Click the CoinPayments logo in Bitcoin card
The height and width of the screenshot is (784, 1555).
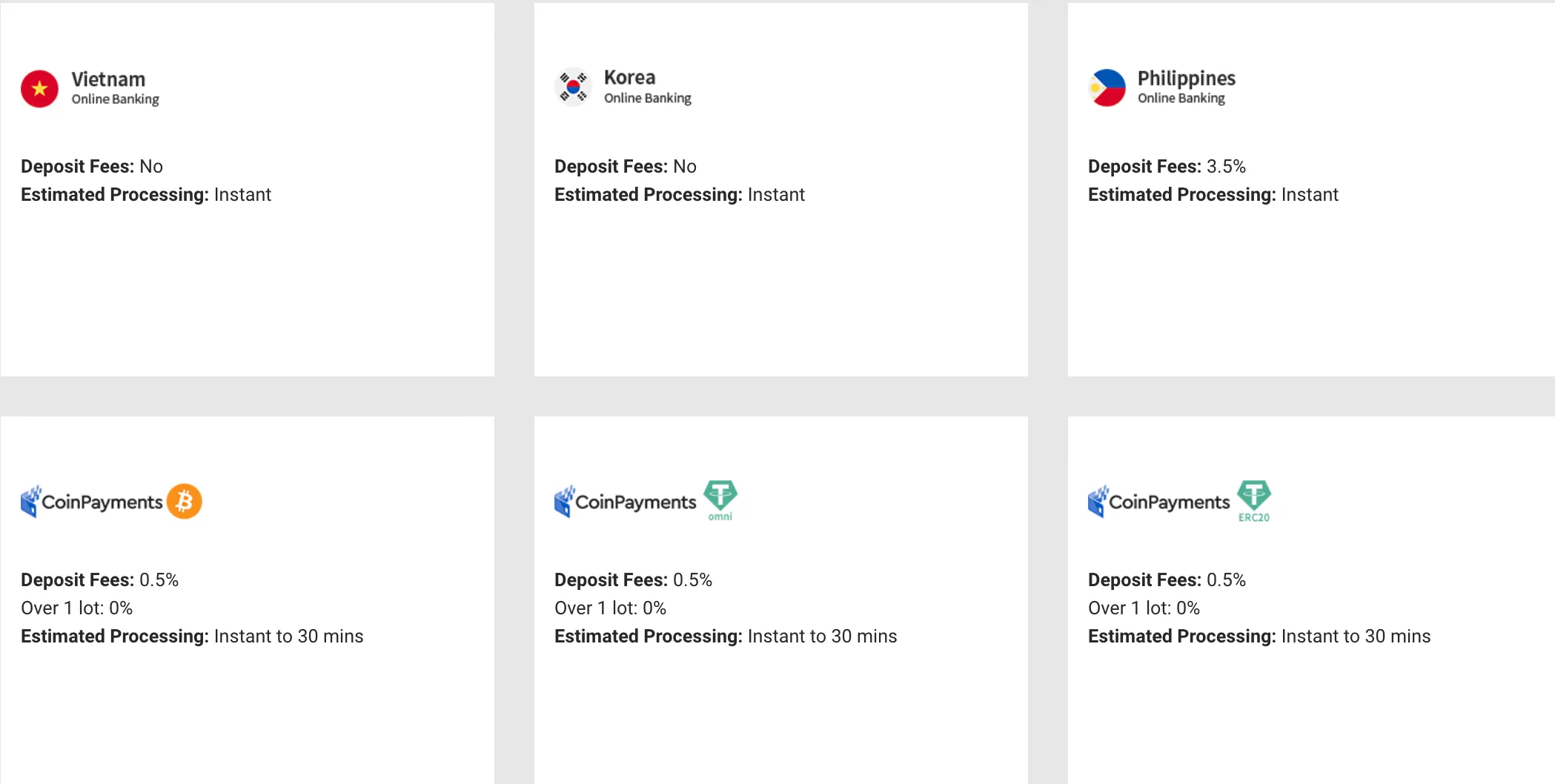[92, 502]
